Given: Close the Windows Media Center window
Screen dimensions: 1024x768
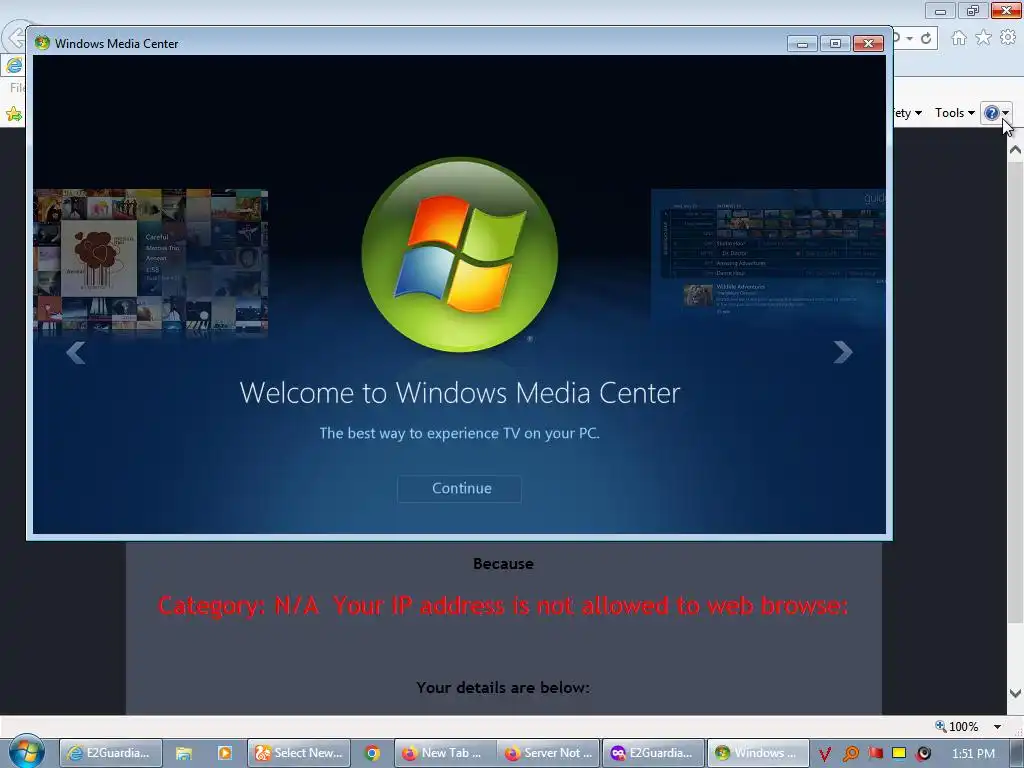Looking at the screenshot, I should (x=869, y=44).
